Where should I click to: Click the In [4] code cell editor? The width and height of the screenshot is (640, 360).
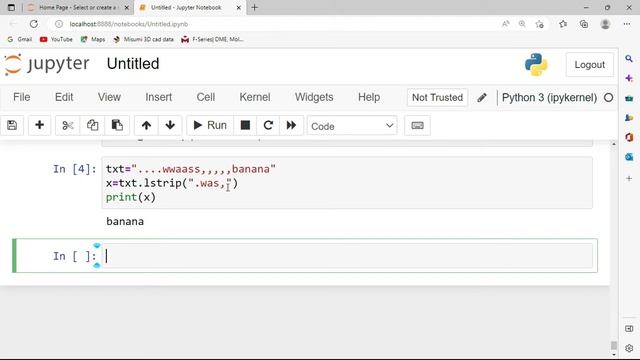[x=347, y=183]
